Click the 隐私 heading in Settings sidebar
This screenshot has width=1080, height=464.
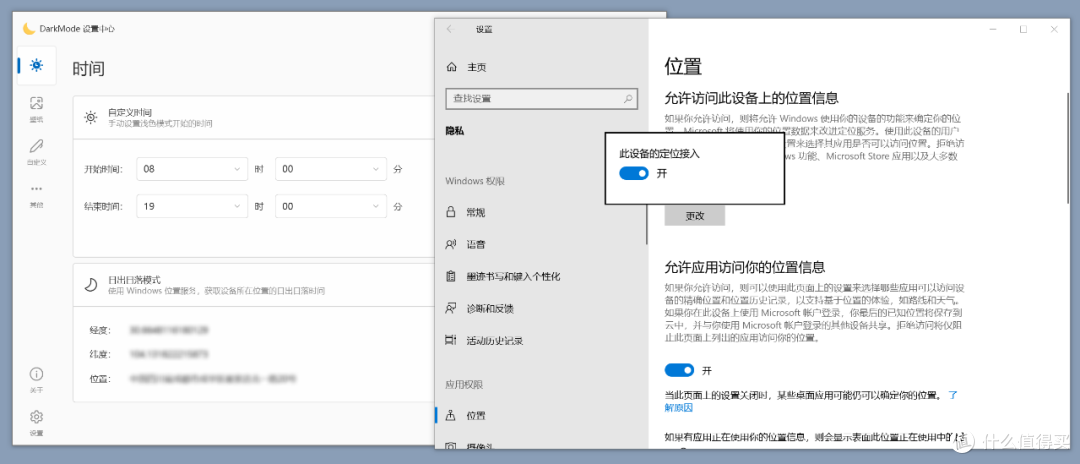click(455, 130)
